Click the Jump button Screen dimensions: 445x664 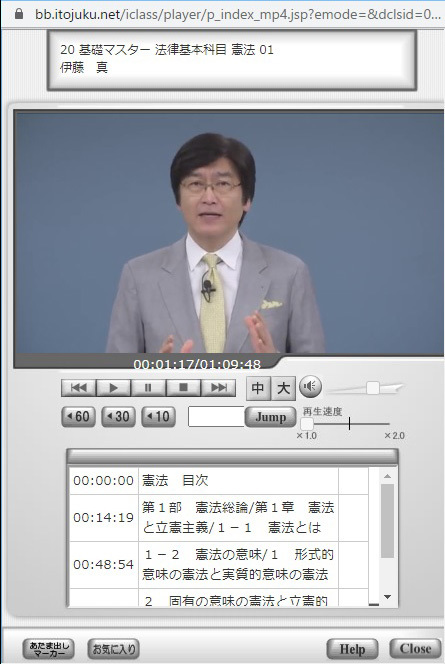271,417
